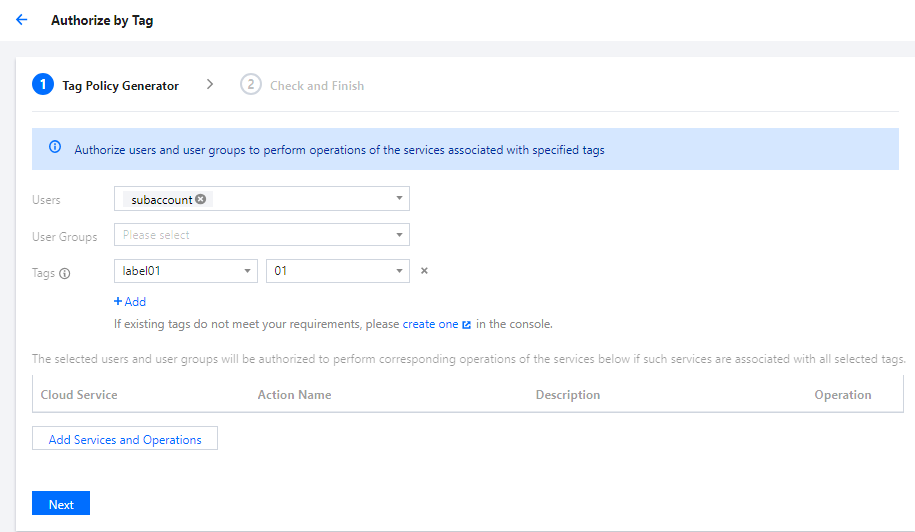Click the chevron between wizard steps

[x=210, y=85]
